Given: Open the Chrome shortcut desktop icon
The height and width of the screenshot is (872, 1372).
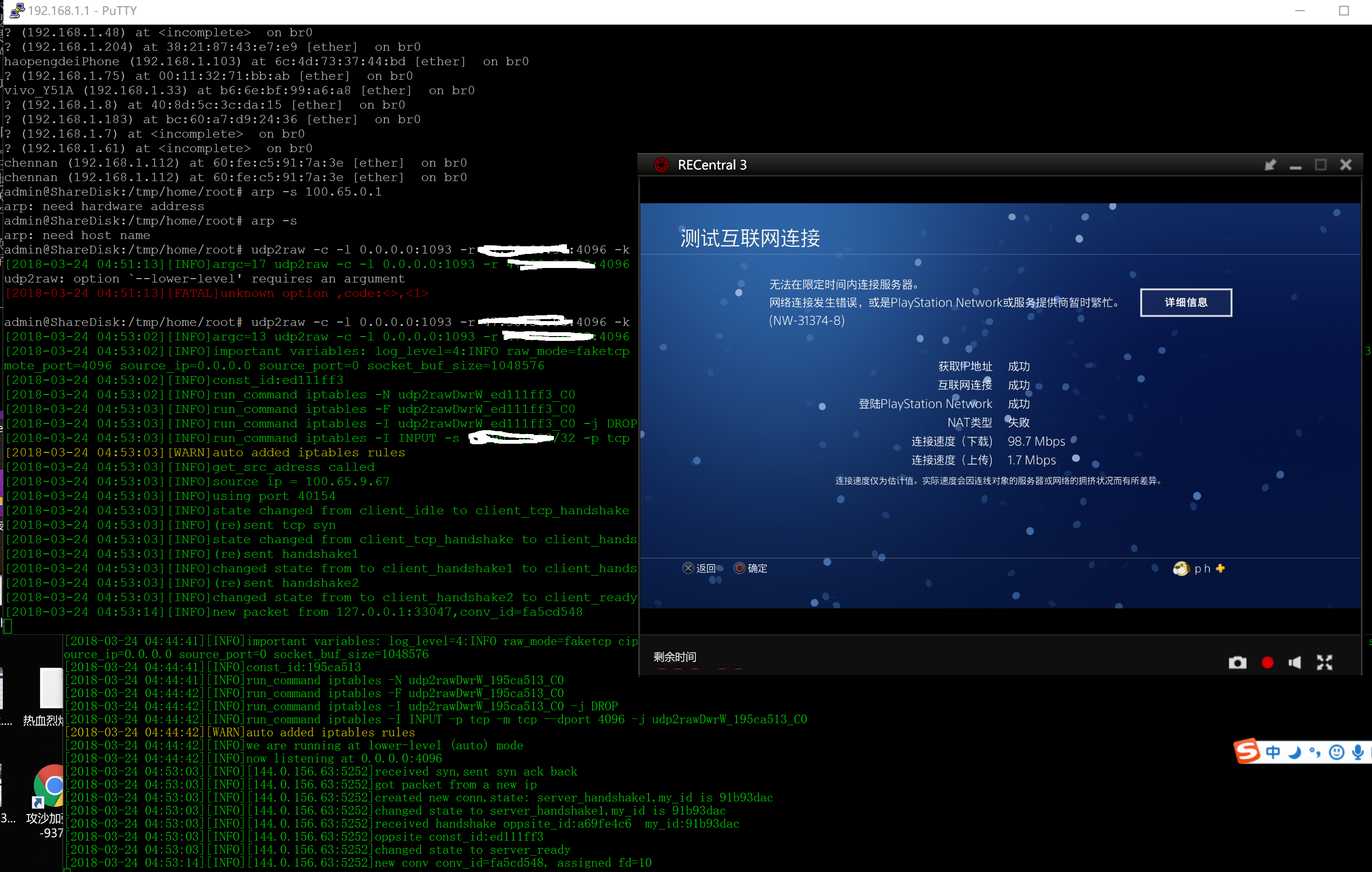Looking at the screenshot, I should coord(48,787).
